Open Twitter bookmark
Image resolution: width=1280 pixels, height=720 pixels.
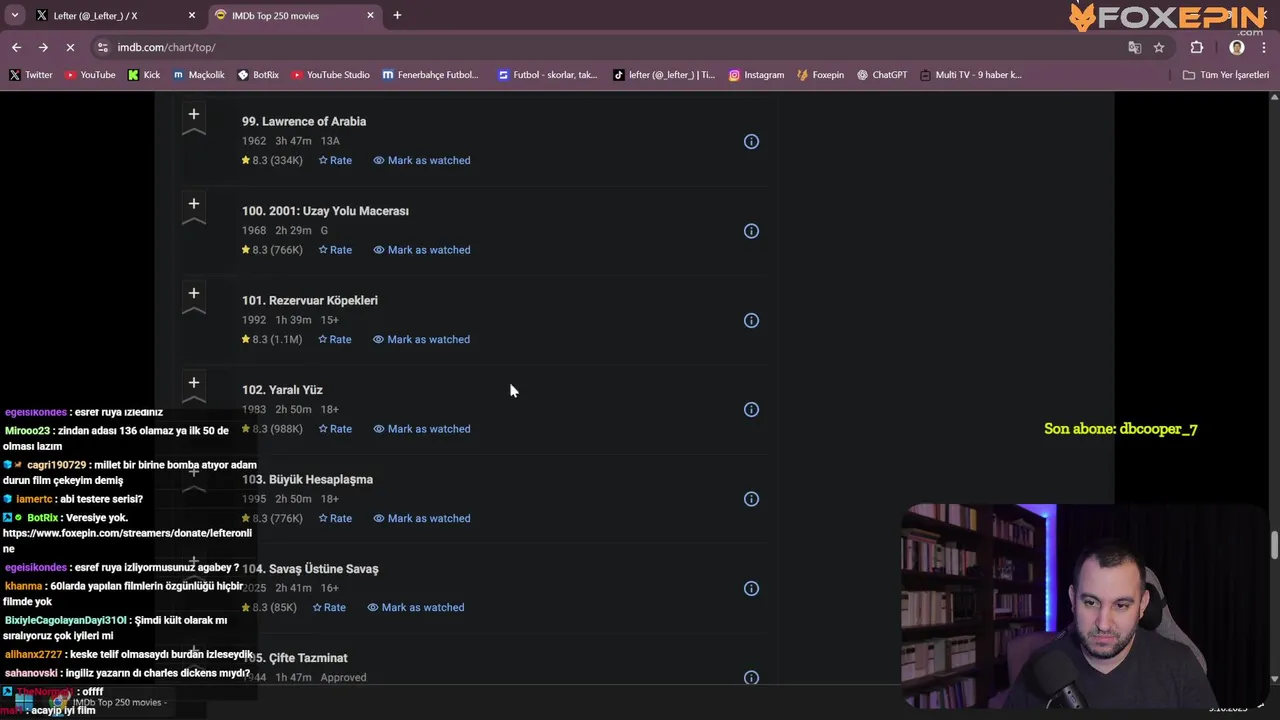point(31,75)
